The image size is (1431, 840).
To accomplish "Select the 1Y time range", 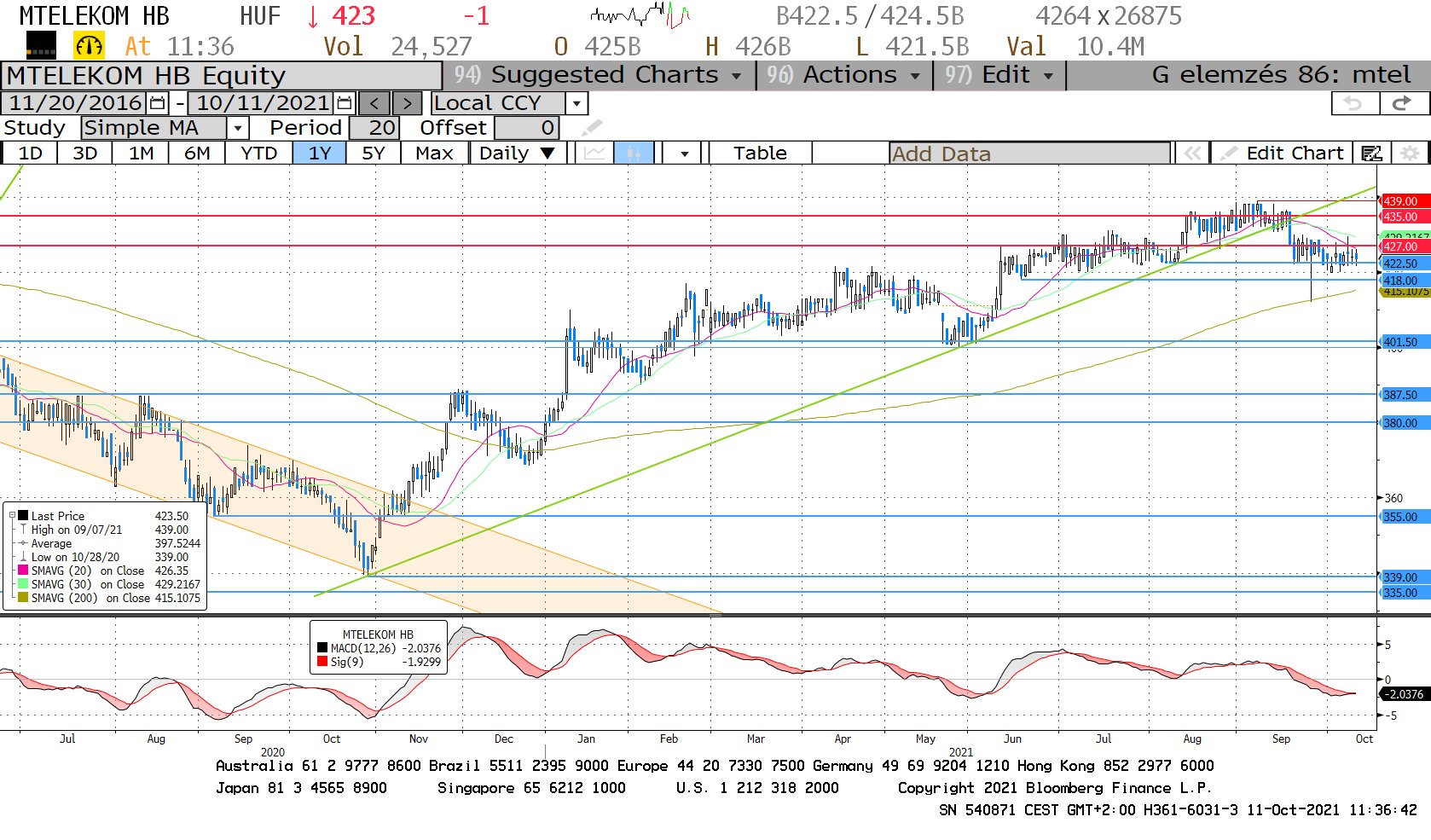I will pyautogui.click(x=320, y=153).
